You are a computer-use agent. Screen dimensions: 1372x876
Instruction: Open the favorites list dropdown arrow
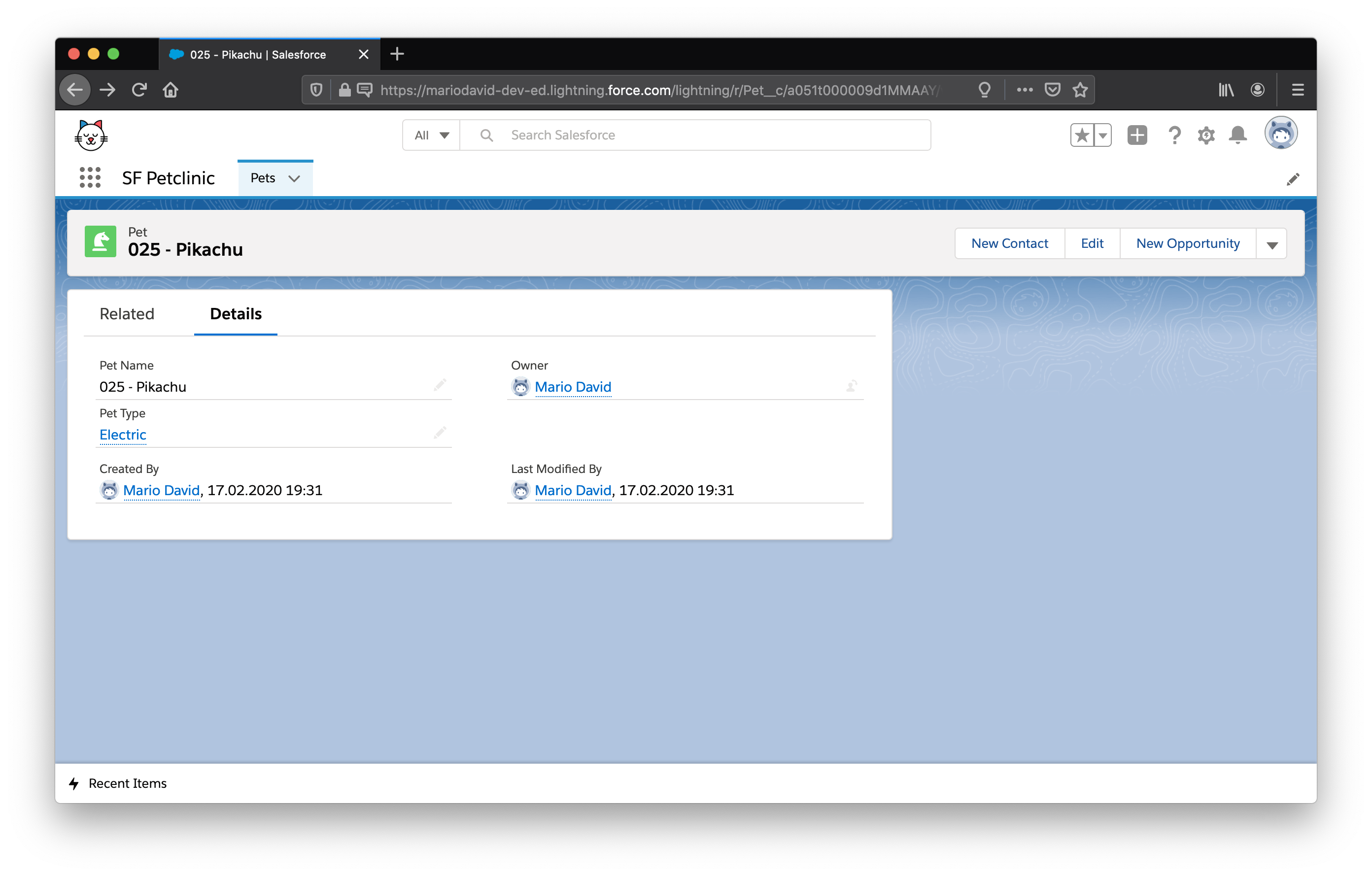[1102, 135]
